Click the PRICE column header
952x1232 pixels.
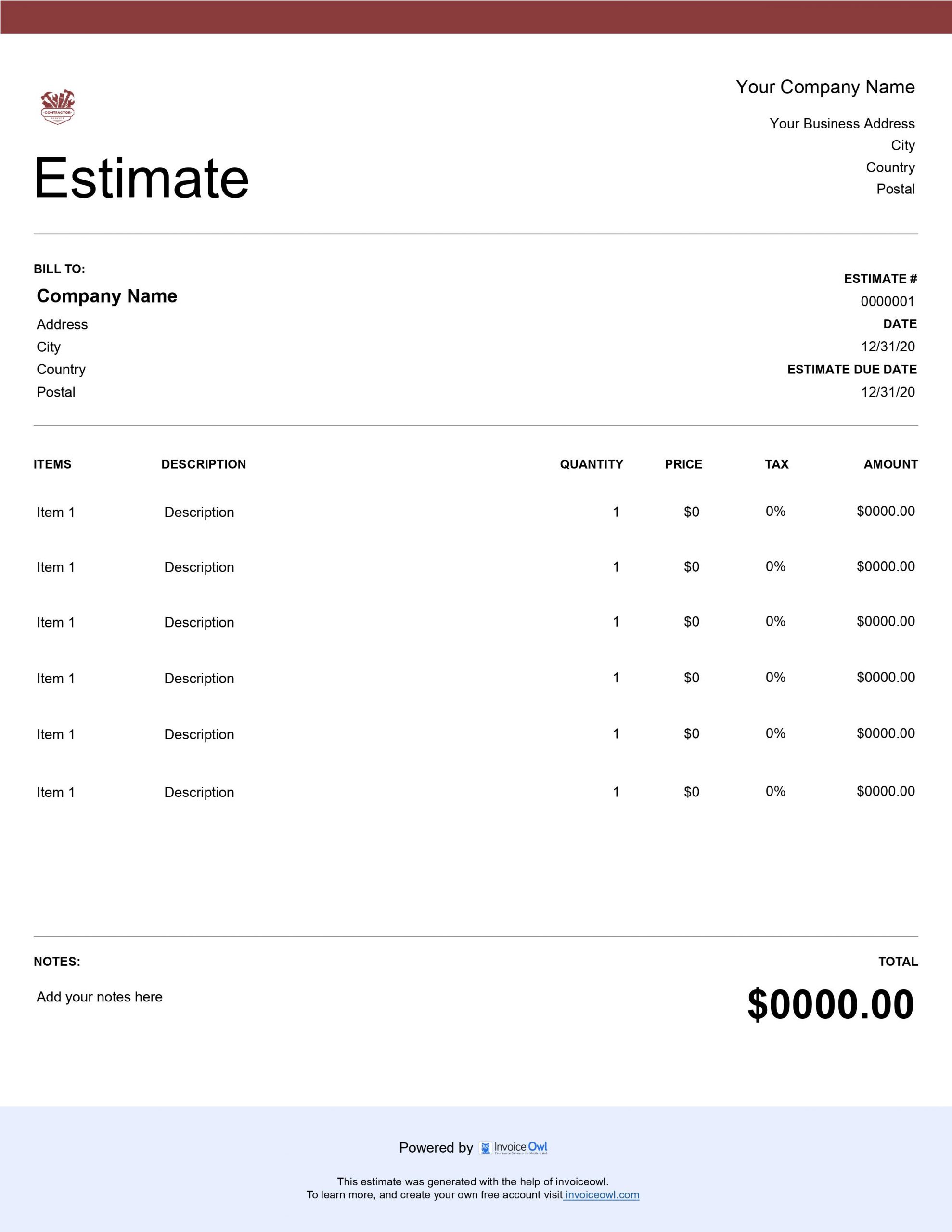683,464
